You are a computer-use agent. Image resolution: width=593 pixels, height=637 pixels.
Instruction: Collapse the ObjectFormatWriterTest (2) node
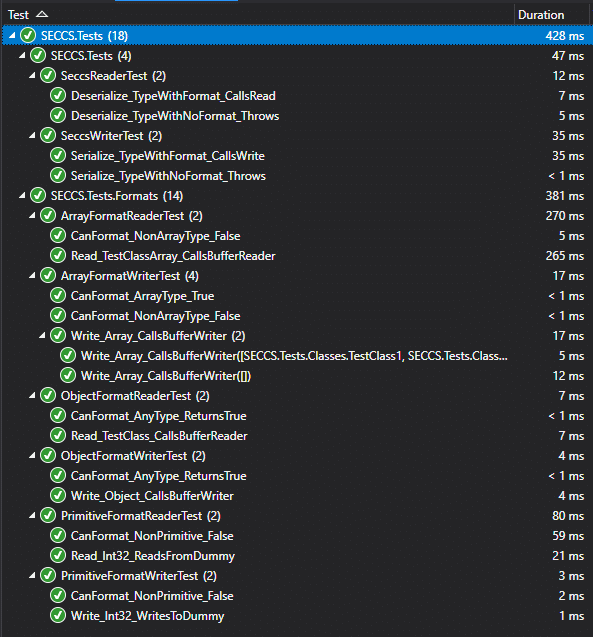[32, 455]
